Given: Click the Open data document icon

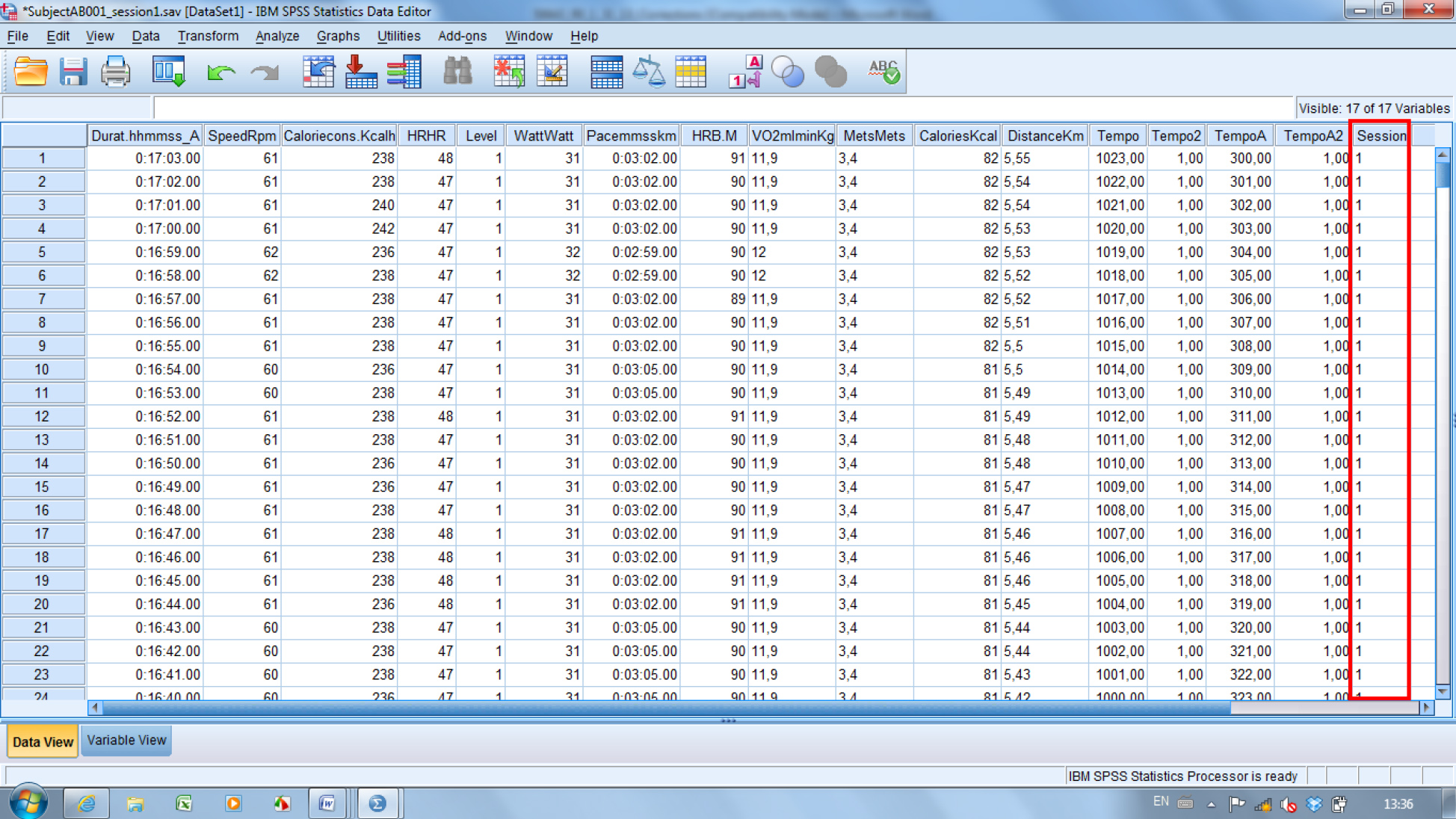Looking at the screenshot, I should tap(31, 72).
